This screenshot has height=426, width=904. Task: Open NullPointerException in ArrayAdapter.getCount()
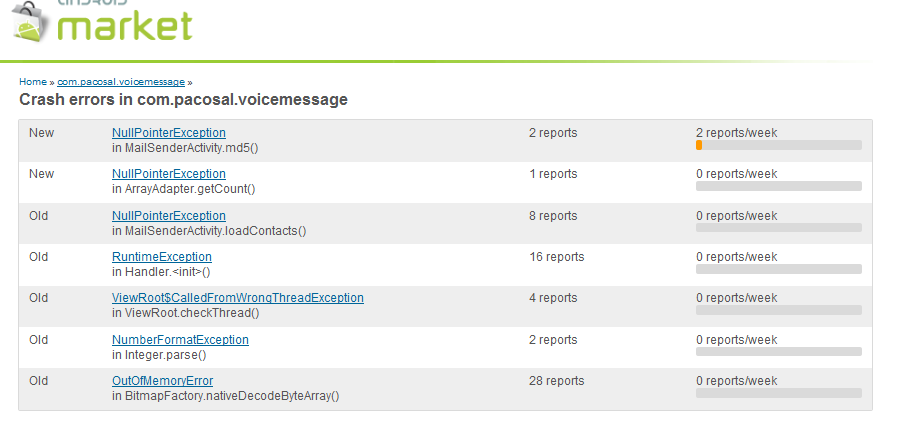[168, 174]
